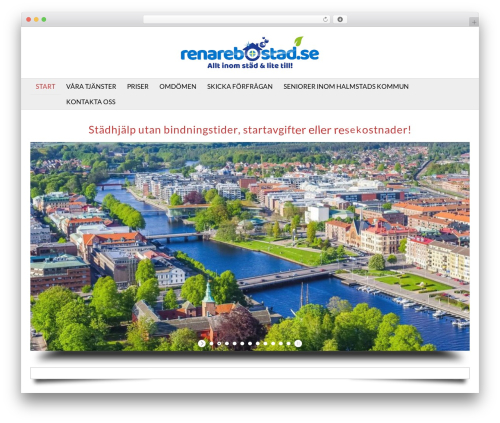Image resolution: width=500 pixels, height=423 pixels.
Task: Go to KONTAKTA OSS page
Action: (91, 102)
